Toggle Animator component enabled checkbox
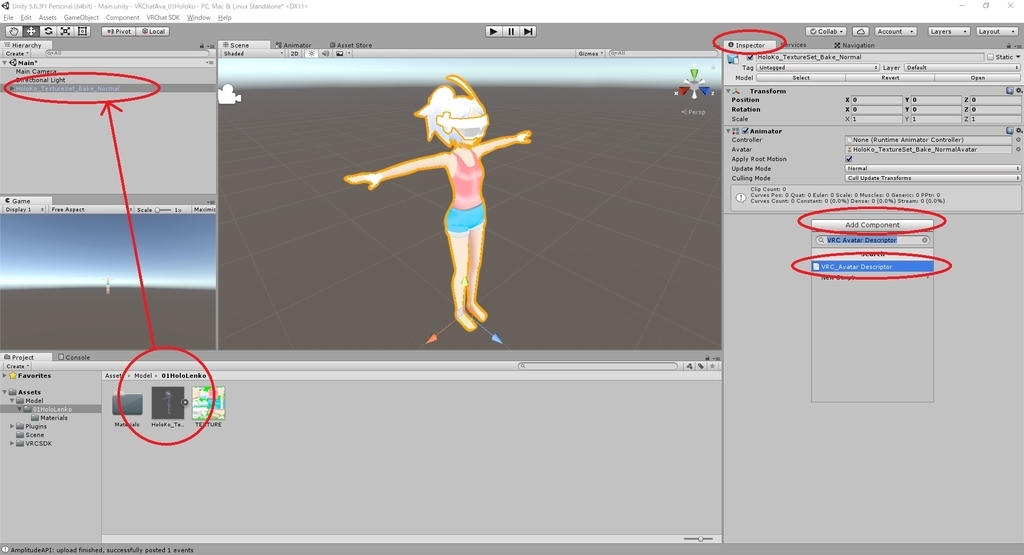 745,131
